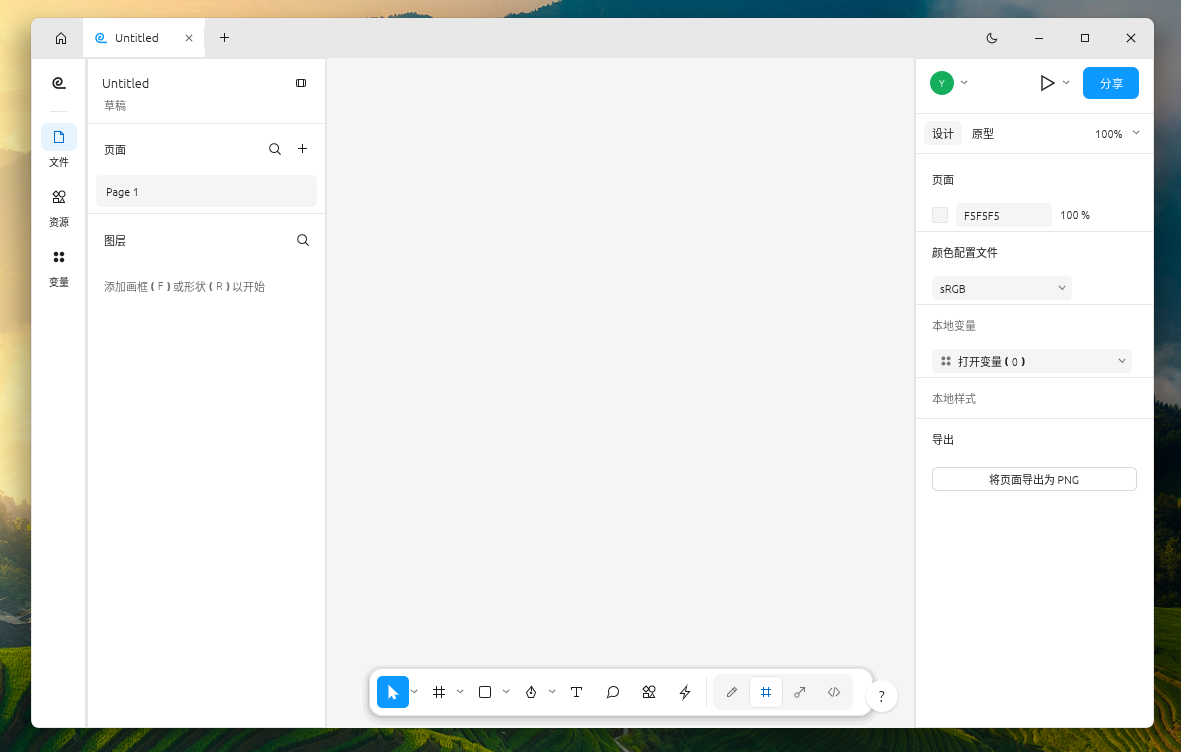Search pages with the 页面 magnifier icon
This screenshot has width=1181, height=752.
click(275, 149)
